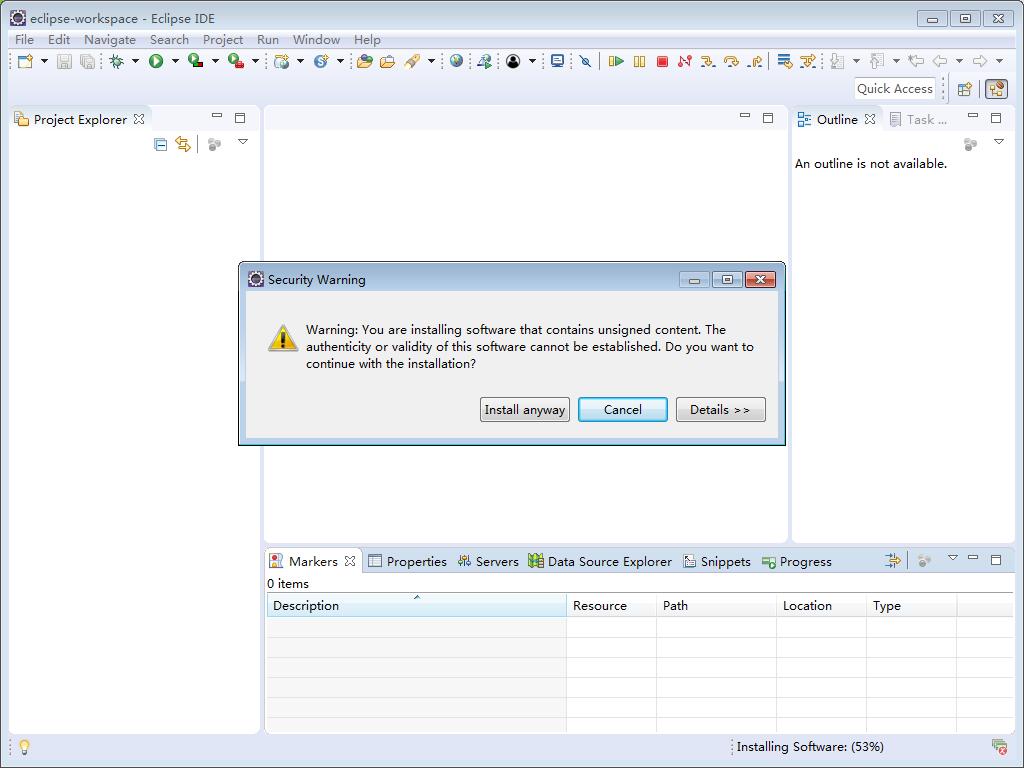Image resolution: width=1024 pixels, height=768 pixels.
Task: Click the Save All toolbar icon
Action: coord(87,61)
